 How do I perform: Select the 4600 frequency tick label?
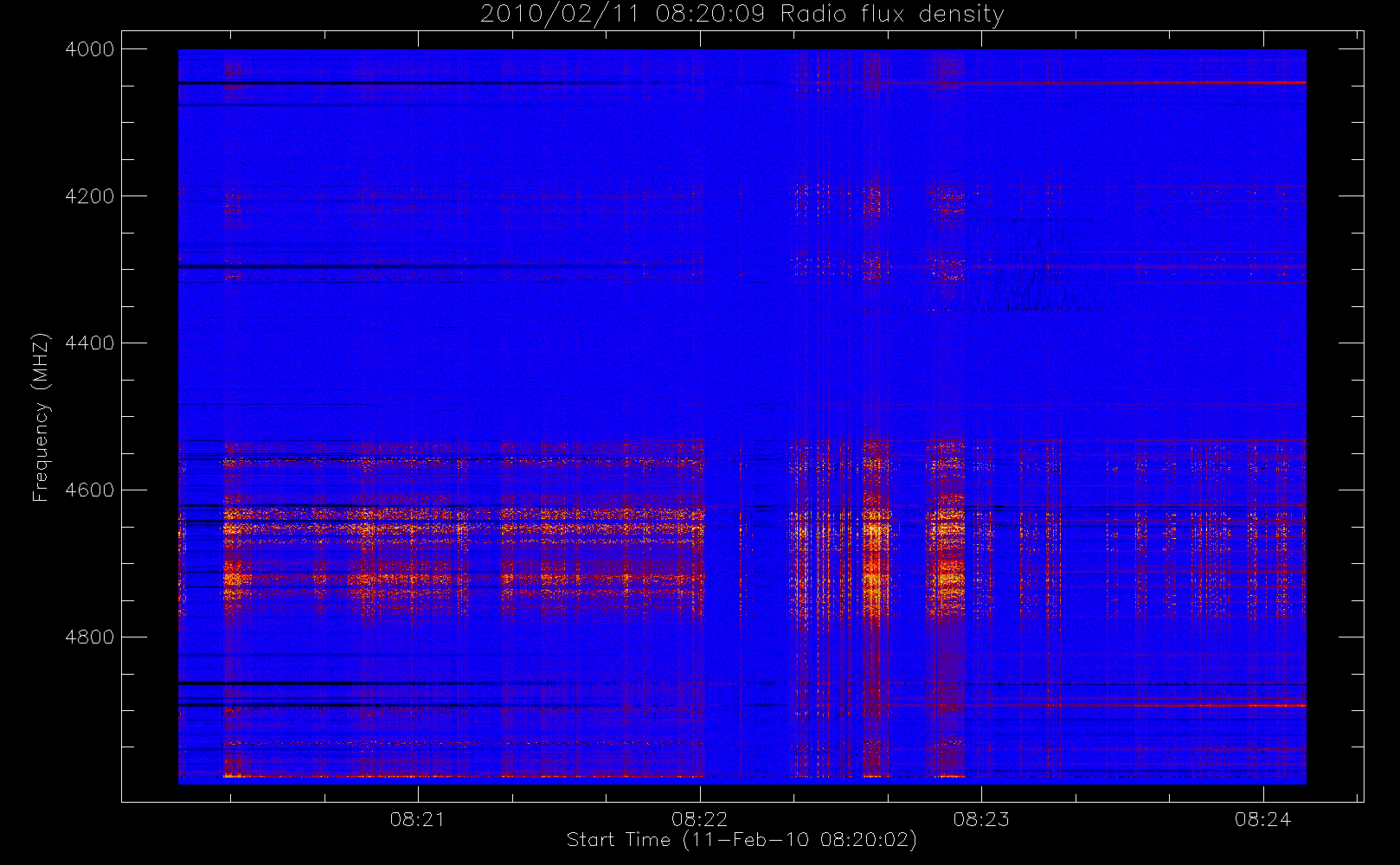pos(90,490)
